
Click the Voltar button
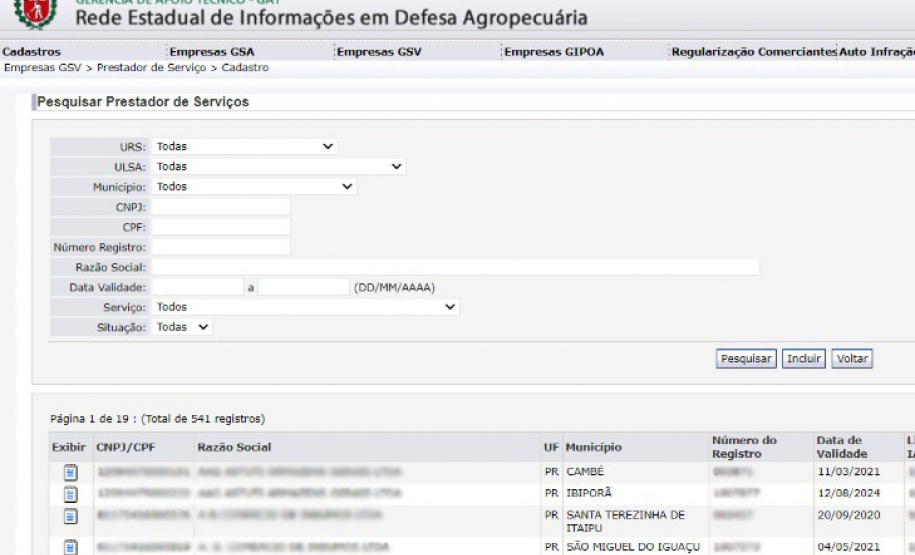(852, 359)
